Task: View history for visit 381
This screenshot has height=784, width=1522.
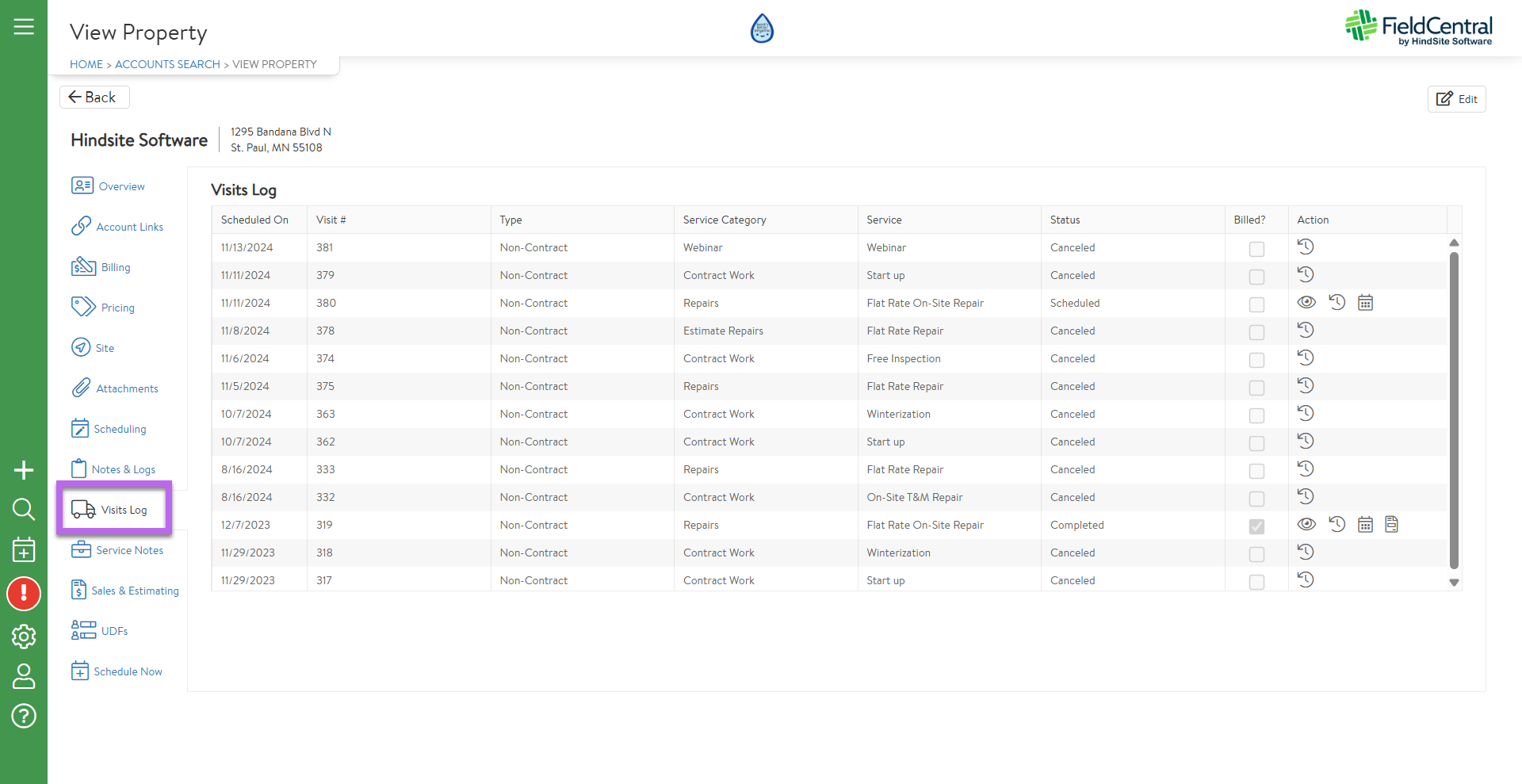Action: (1306, 247)
